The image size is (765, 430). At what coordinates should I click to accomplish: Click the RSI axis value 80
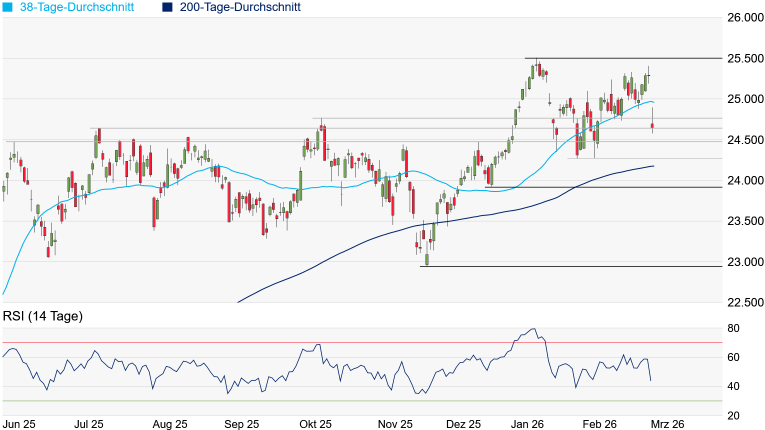pyautogui.click(x=733, y=328)
